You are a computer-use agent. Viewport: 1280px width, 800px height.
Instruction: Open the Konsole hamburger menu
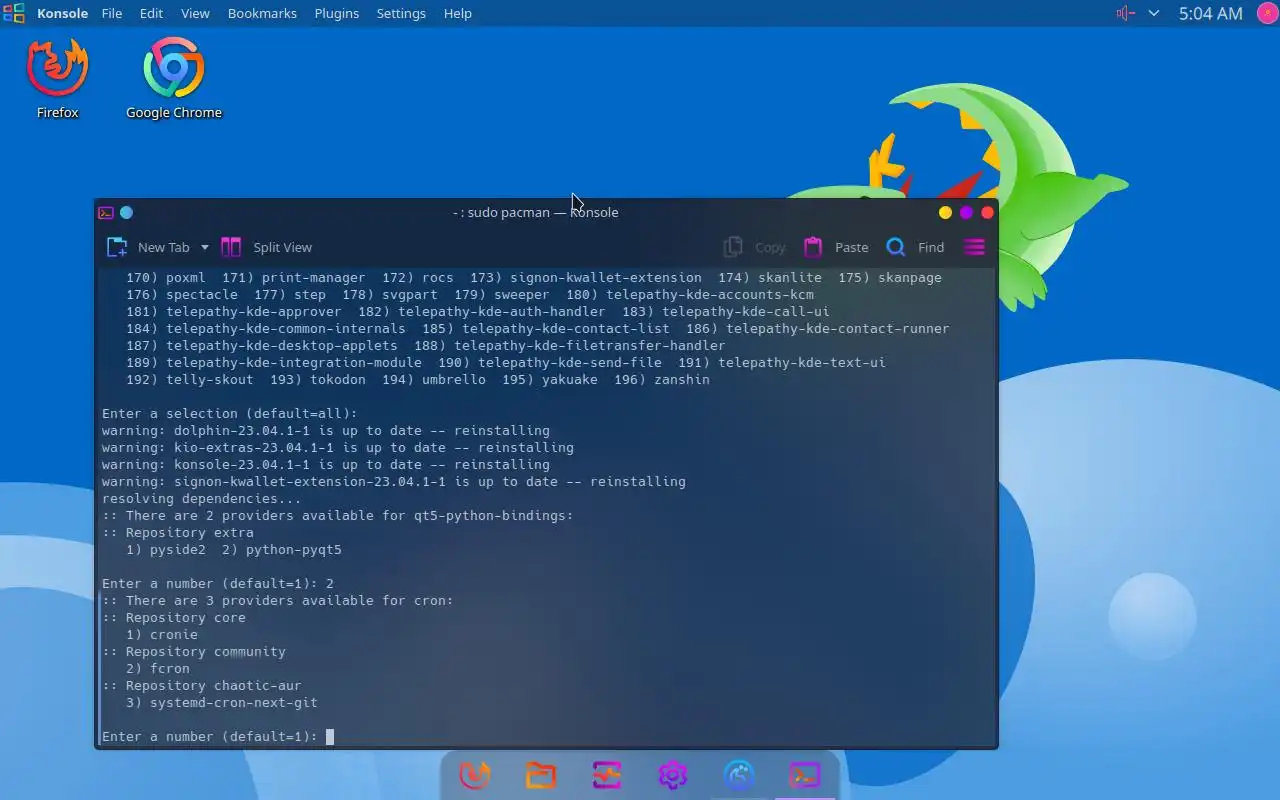(975, 247)
